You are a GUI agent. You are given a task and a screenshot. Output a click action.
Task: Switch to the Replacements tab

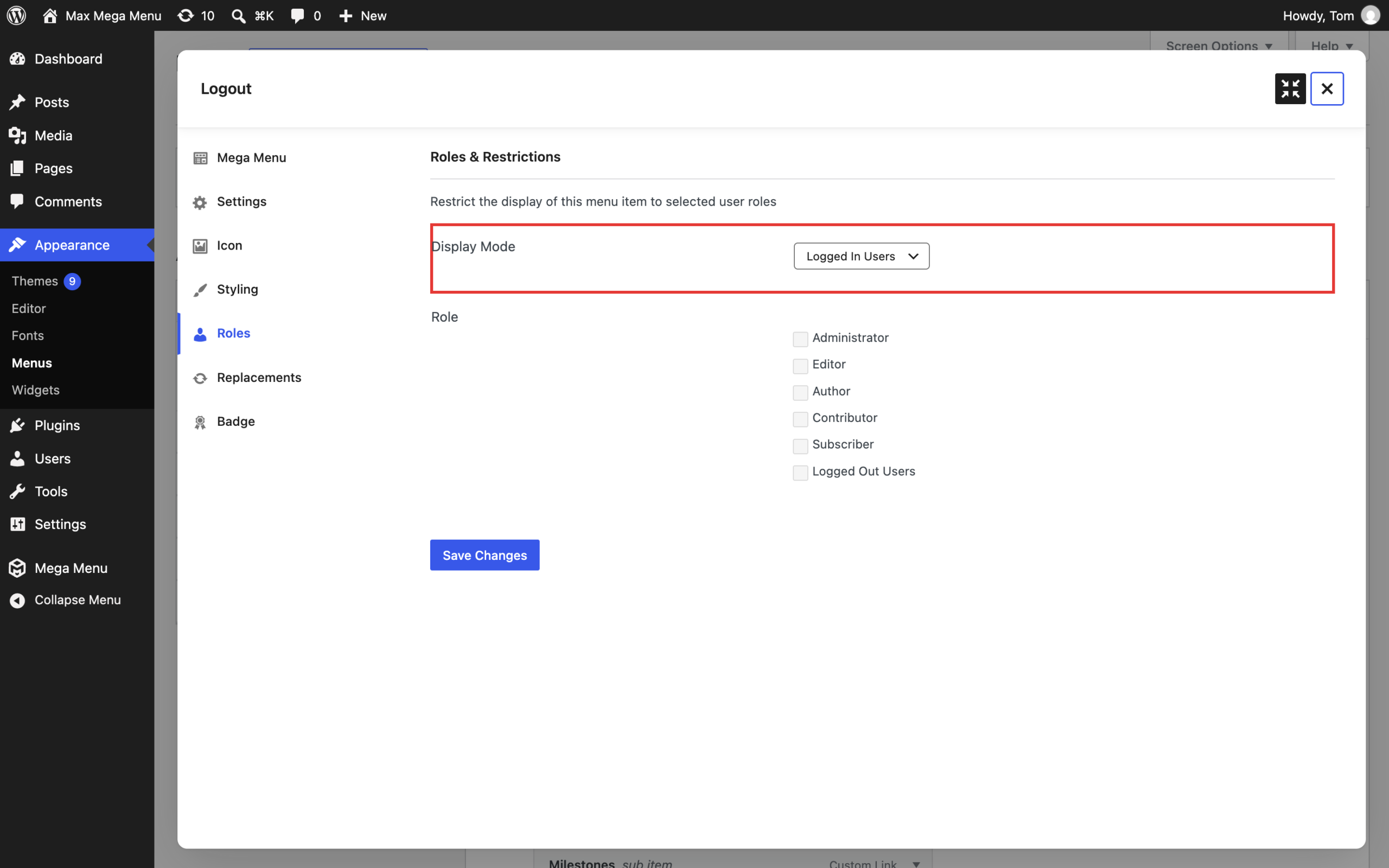pos(259,377)
